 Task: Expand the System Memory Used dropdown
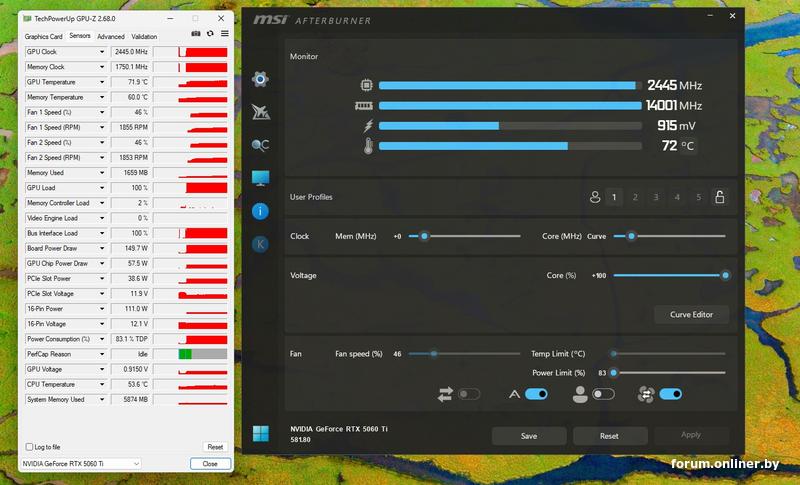tap(102, 399)
